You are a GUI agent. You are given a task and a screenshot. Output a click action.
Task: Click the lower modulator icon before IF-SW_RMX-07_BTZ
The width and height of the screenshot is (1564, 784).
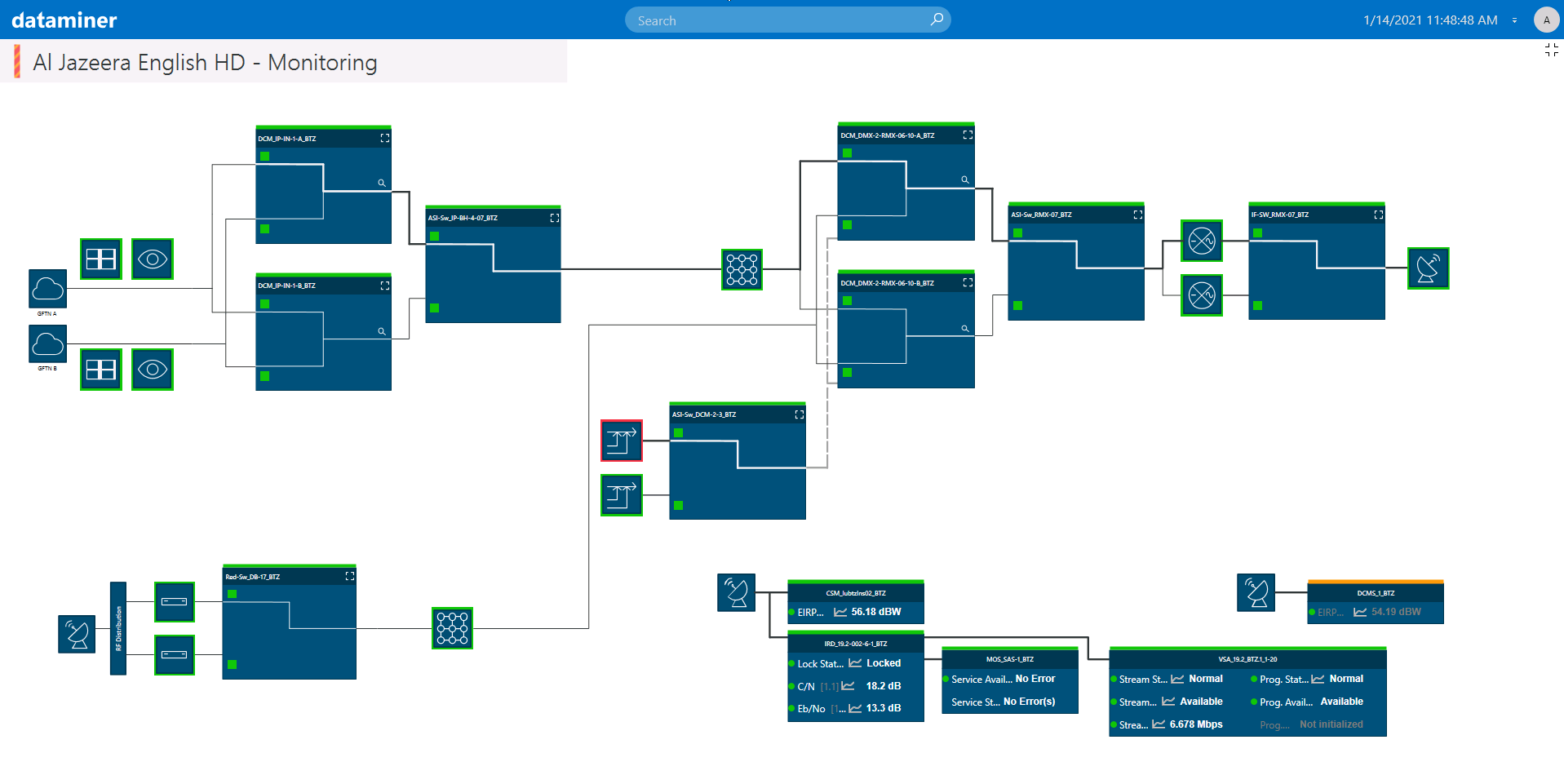coord(1202,295)
